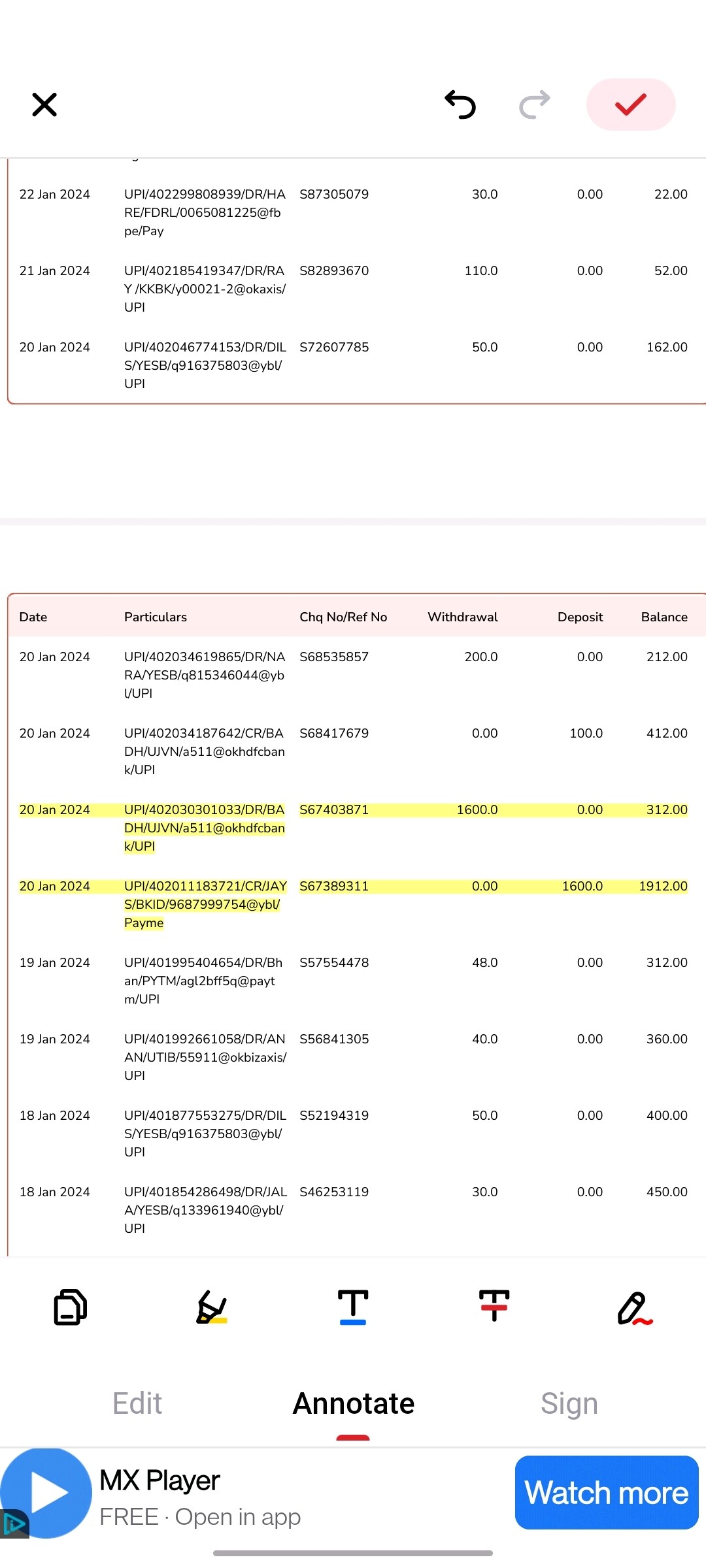Select the highlighter tool

[x=212, y=1307]
